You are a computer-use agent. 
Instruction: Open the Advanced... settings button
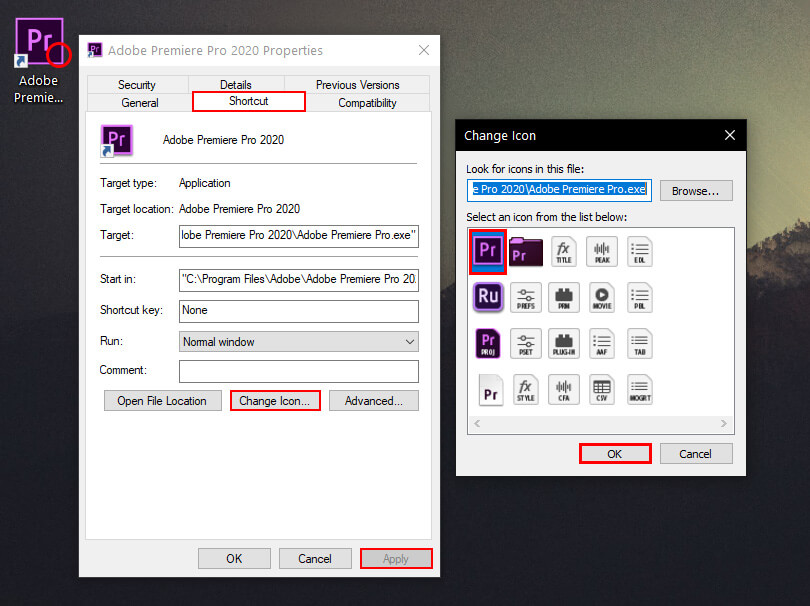[x=373, y=401]
